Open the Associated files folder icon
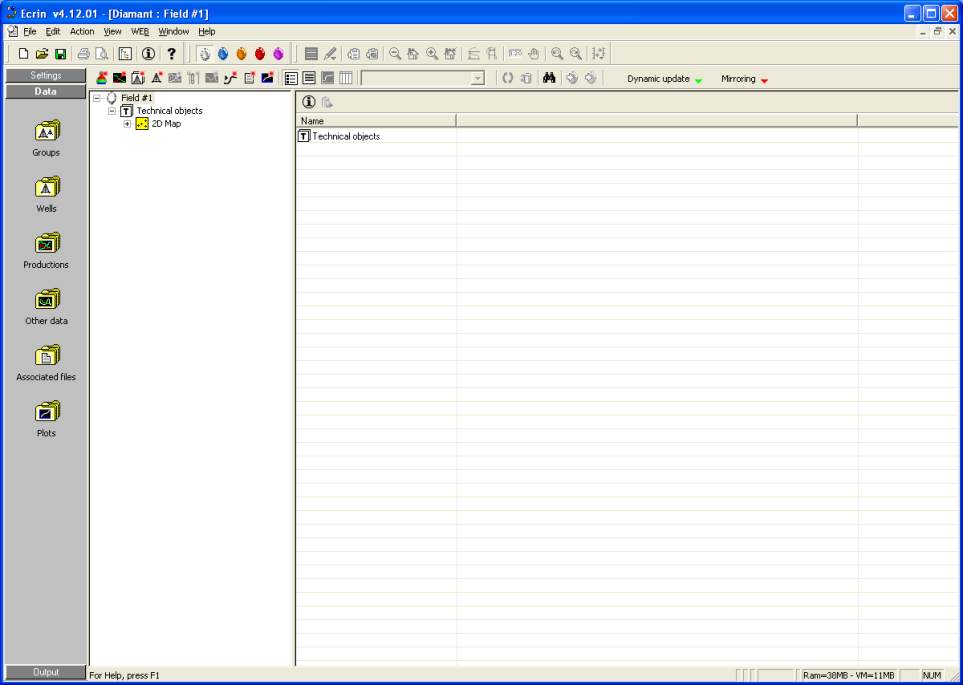963x685 pixels. tap(46, 355)
